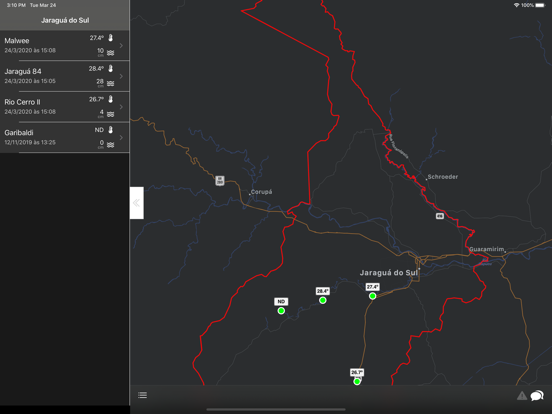Click the thermometer icon for Rio Cerro II
The width and height of the screenshot is (552, 414).
111,99
